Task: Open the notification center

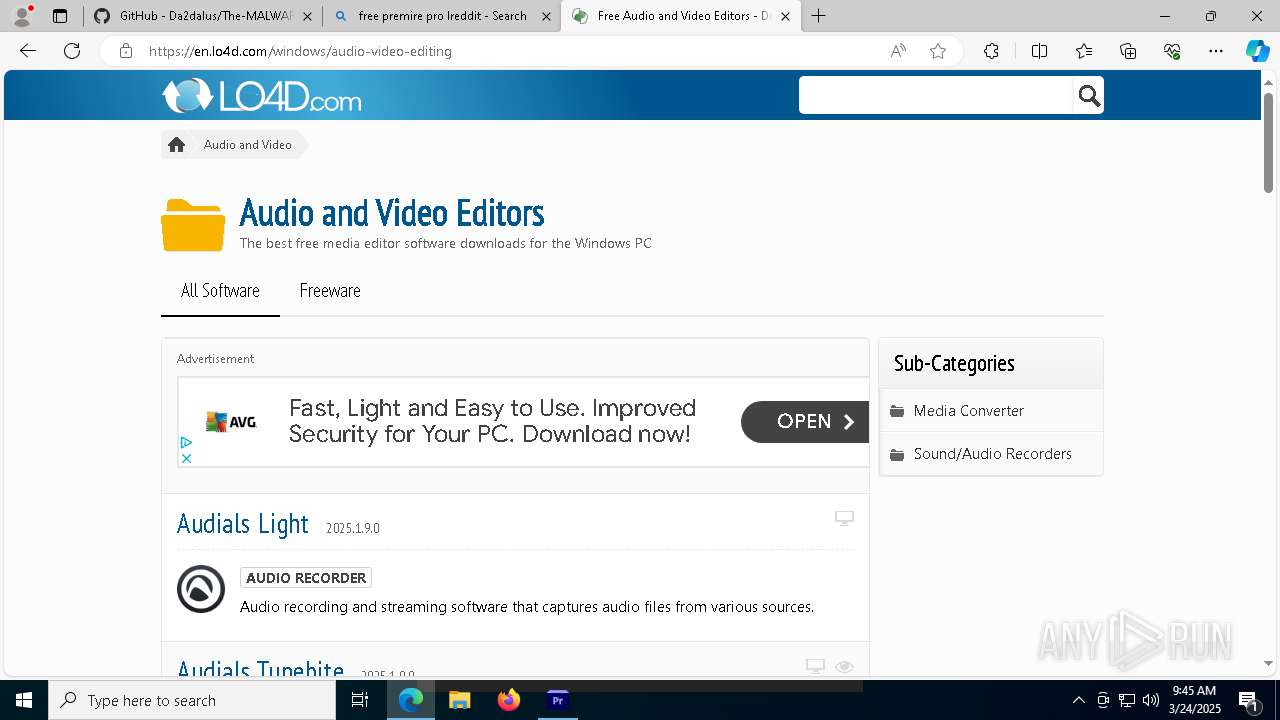Action: pos(1249,701)
